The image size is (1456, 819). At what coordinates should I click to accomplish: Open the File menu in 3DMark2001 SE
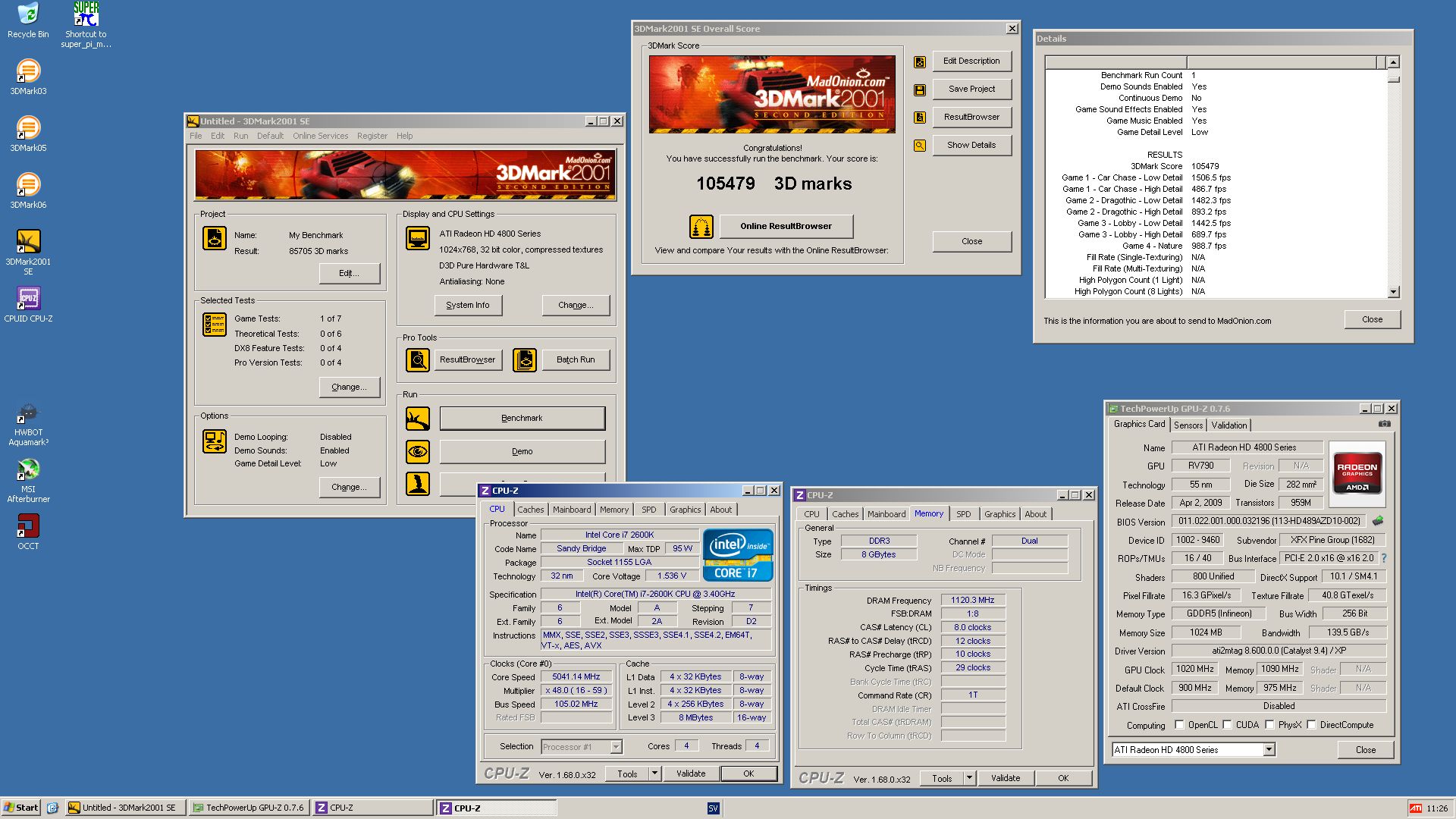click(x=196, y=136)
